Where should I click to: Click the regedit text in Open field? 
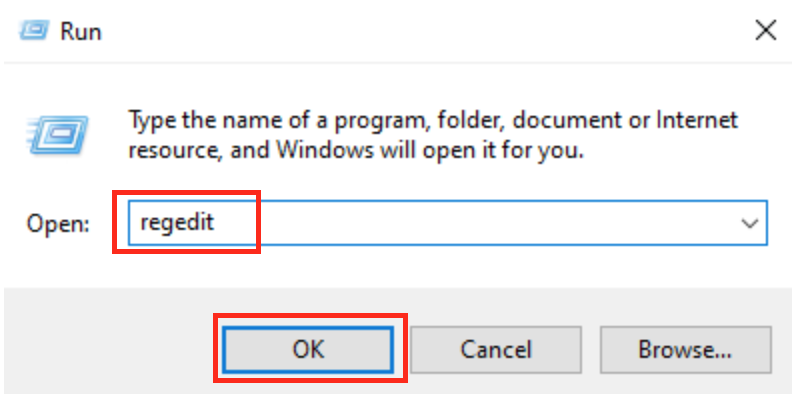[x=177, y=222]
